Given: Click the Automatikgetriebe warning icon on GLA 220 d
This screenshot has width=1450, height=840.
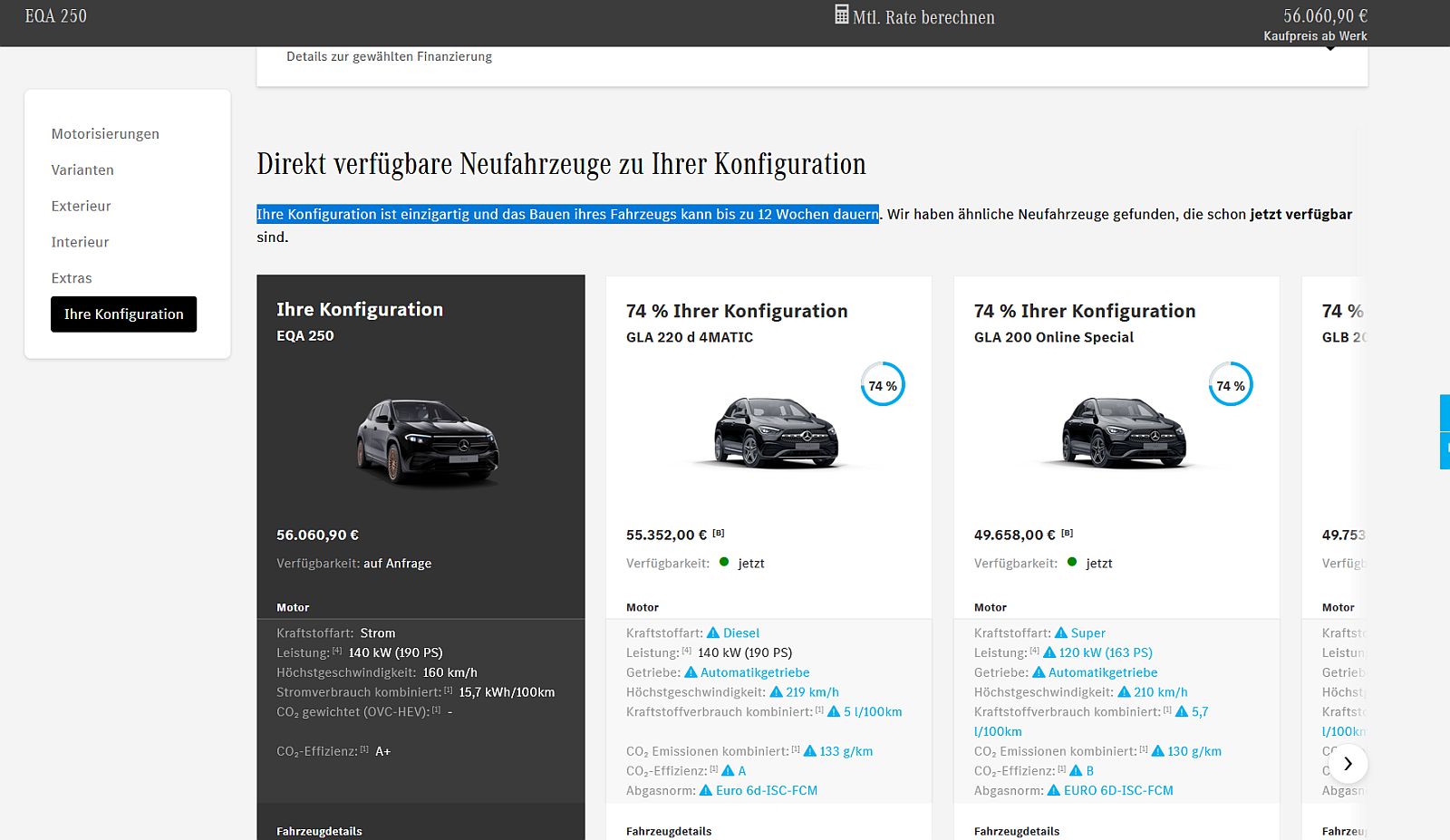Looking at the screenshot, I should [x=691, y=672].
